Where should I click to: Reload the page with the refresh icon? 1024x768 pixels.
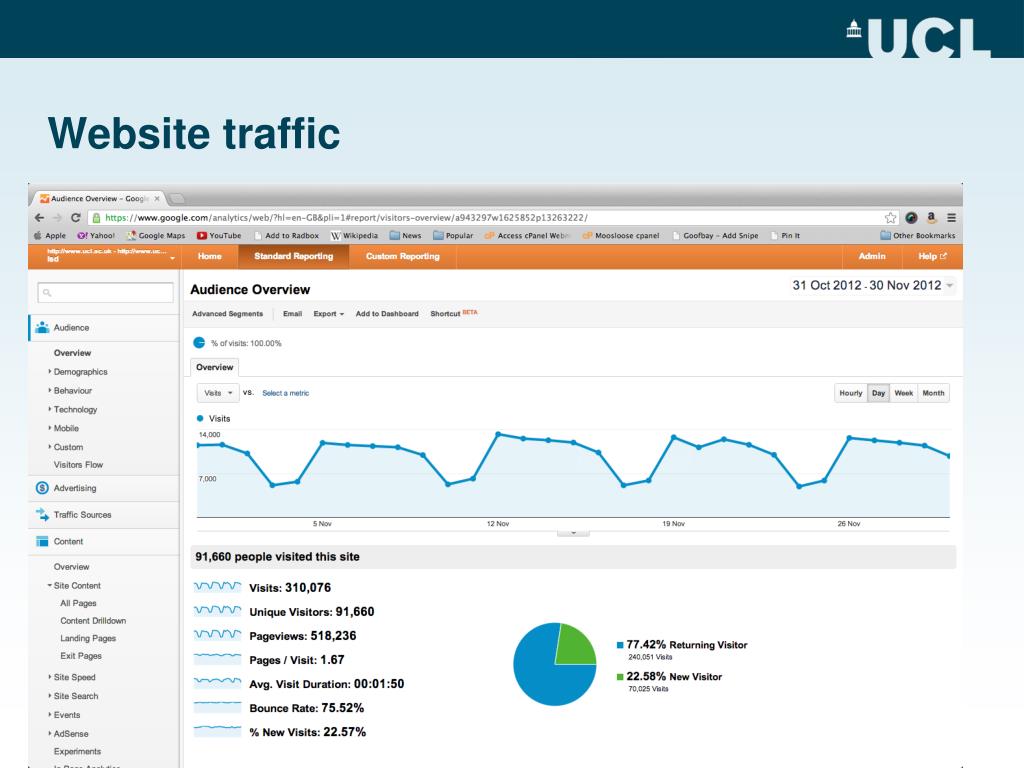pyautogui.click(x=75, y=217)
